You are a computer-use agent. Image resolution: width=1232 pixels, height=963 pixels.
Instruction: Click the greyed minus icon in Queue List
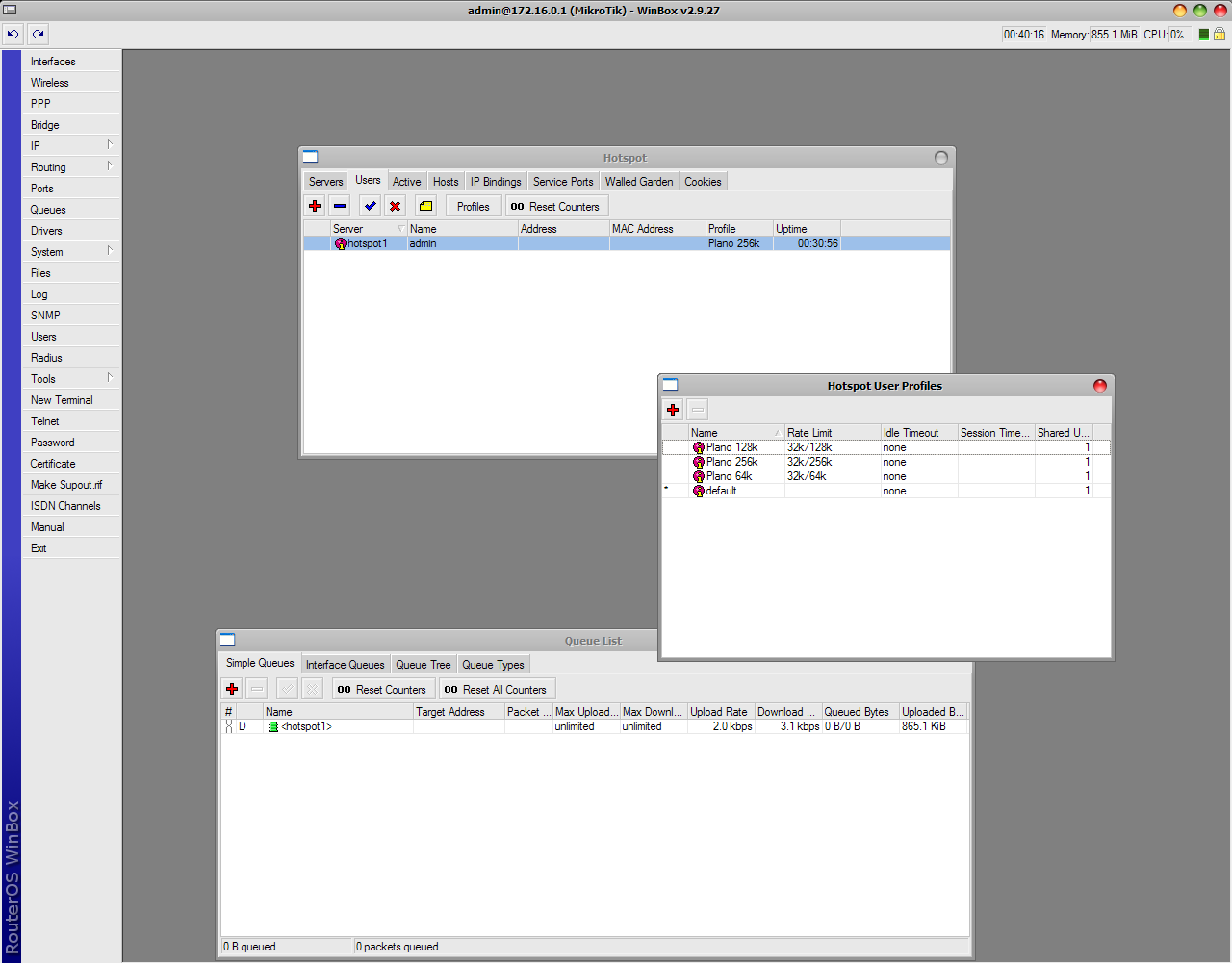(257, 689)
